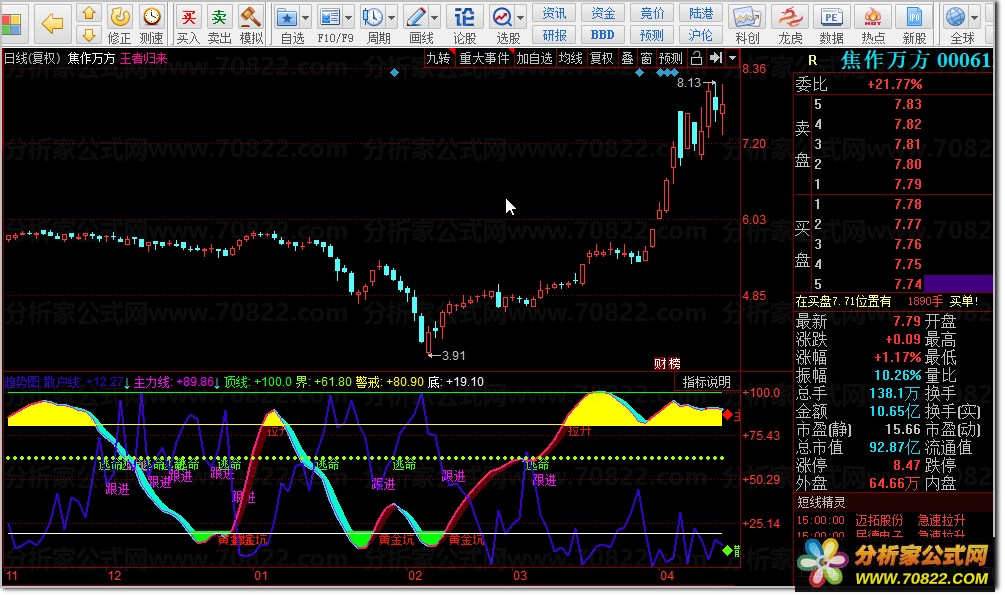The image size is (1005, 595).
Task: Open the 选股 stock screener
Action: [x=502, y=17]
